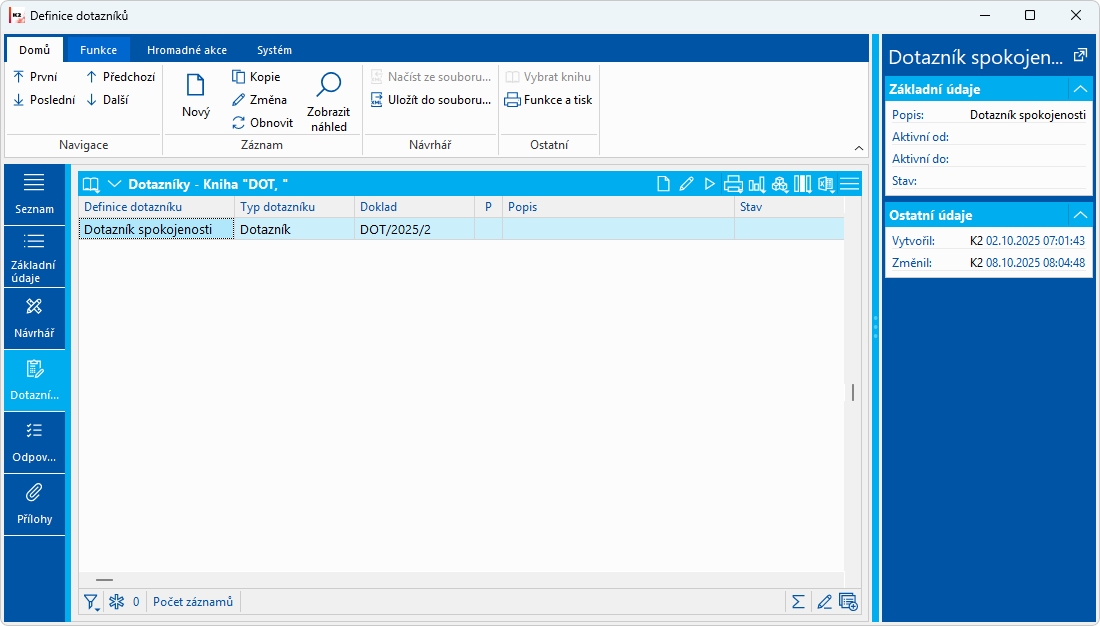The image size is (1100, 626).
Task: Click the add columns icon in status bar
Action: (x=848, y=601)
